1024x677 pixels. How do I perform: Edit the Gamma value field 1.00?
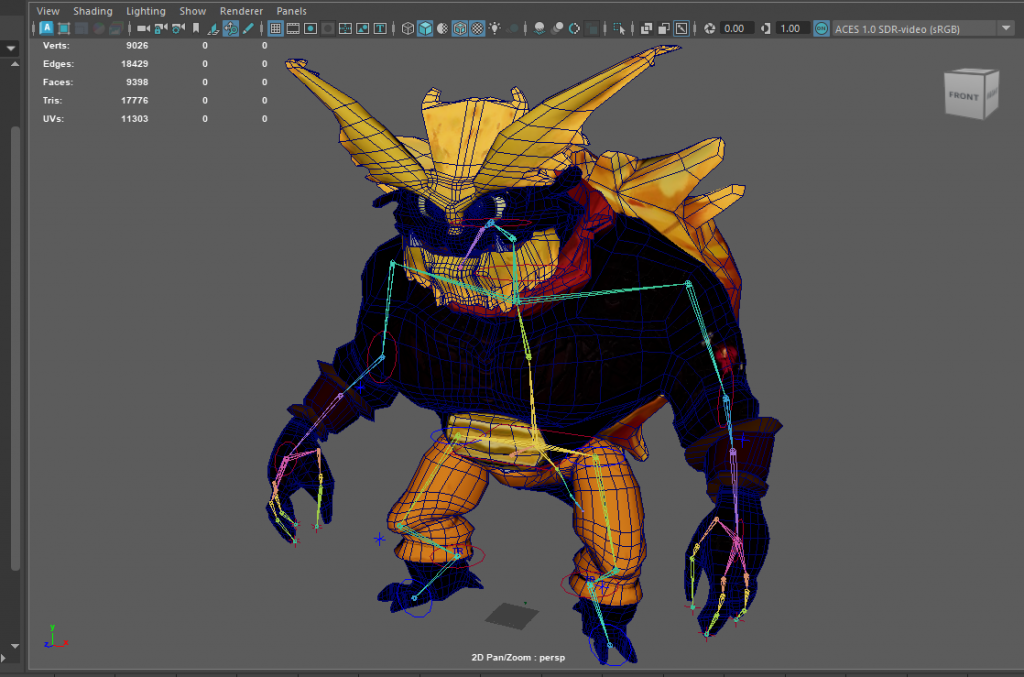point(793,28)
